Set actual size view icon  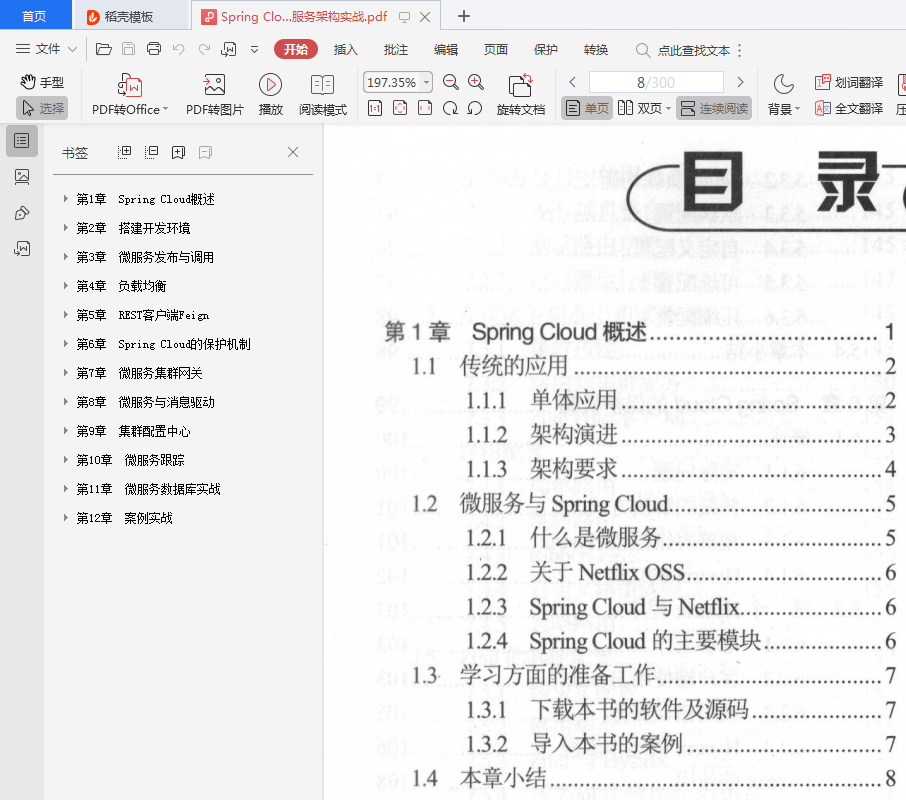point(375,108)
